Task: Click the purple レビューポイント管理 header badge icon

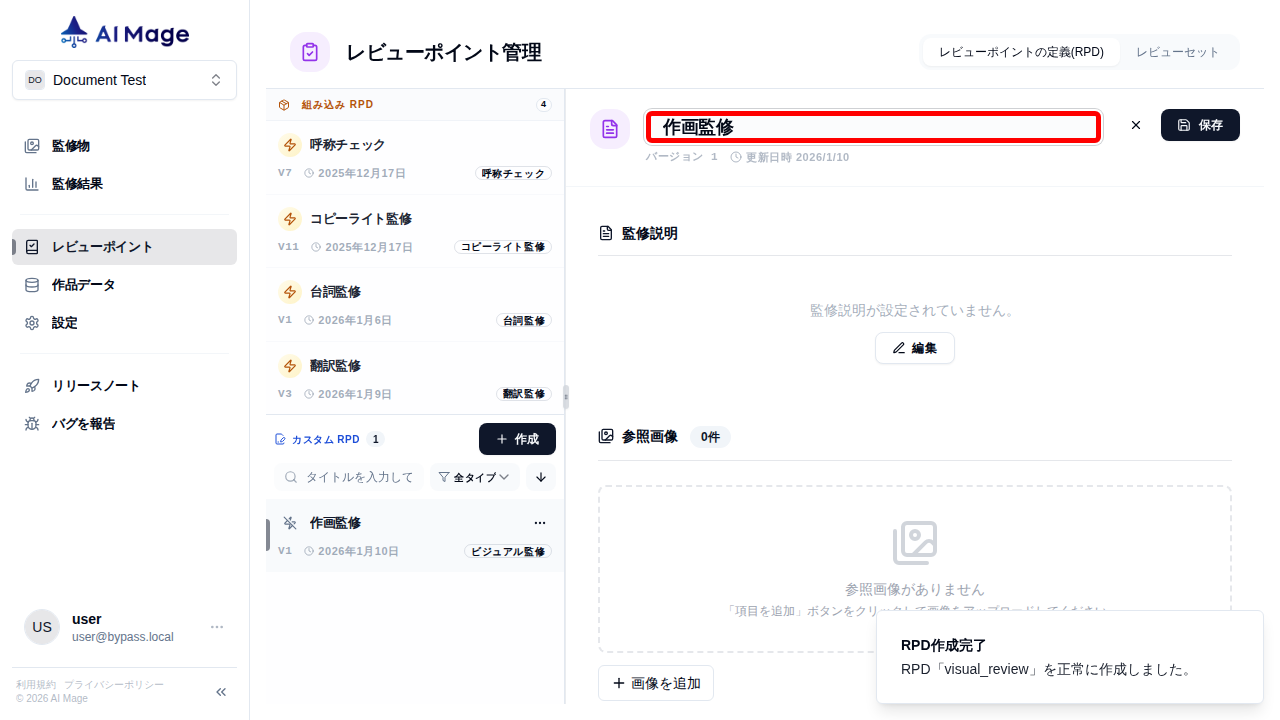Action: click(310, 52)
